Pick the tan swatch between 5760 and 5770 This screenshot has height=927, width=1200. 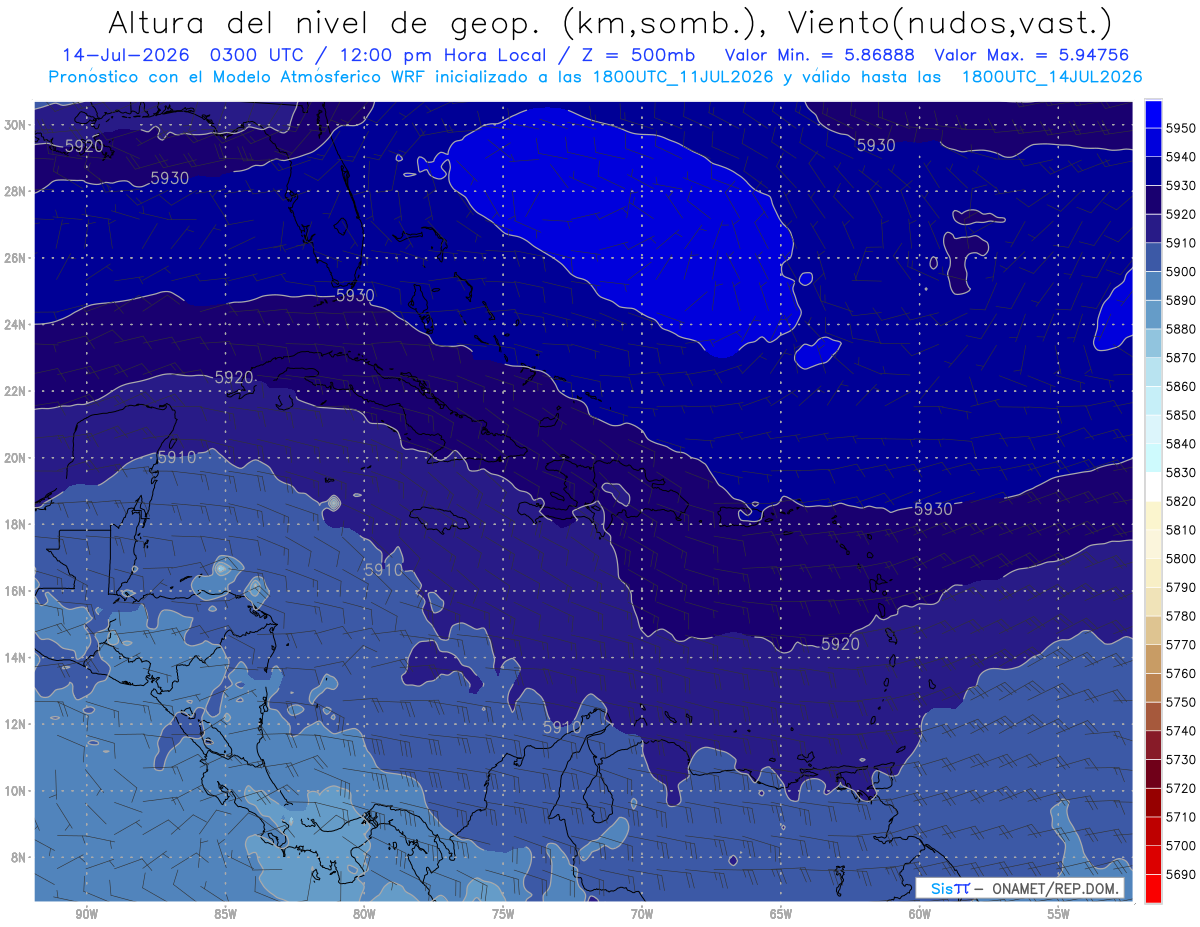pos(1153,658)
